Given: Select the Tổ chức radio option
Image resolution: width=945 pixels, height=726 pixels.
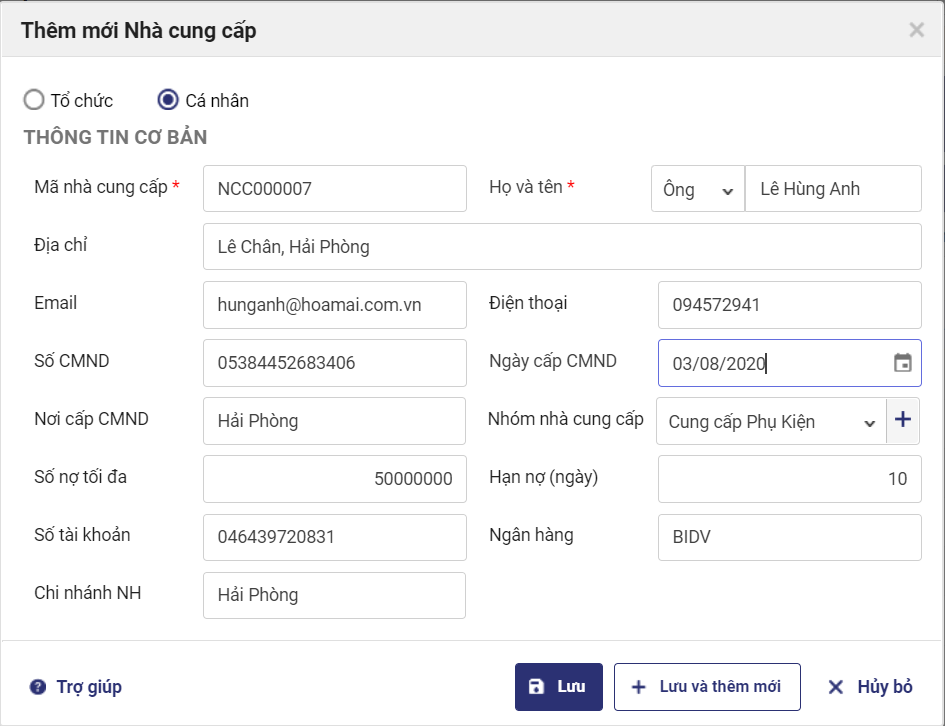Looking at the screenshot, I should tap(34, 100).
